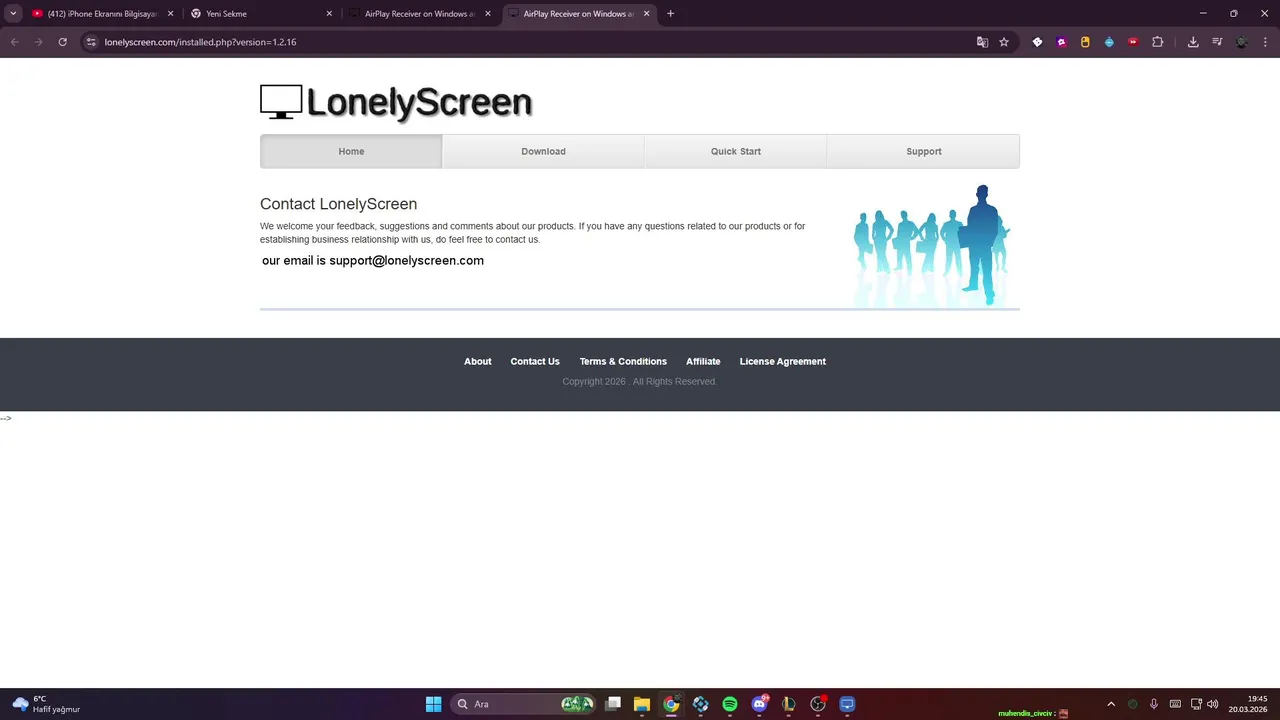Reload the current page

pos(62,42)
